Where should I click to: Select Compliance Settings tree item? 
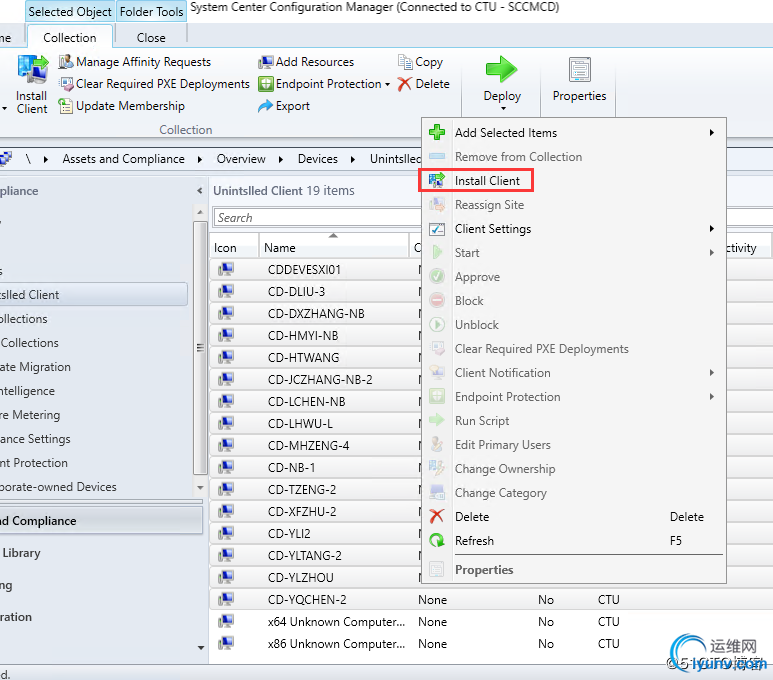(35, 439)
